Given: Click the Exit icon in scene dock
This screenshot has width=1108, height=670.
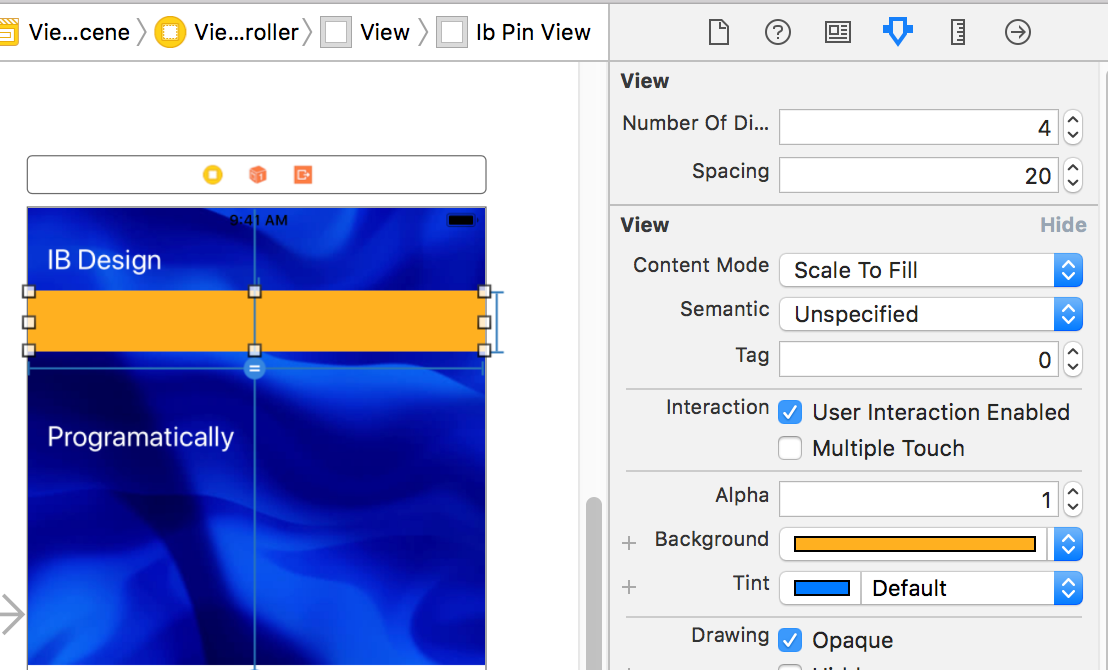Looking at the screenshot, I should (x=303, y=175).
